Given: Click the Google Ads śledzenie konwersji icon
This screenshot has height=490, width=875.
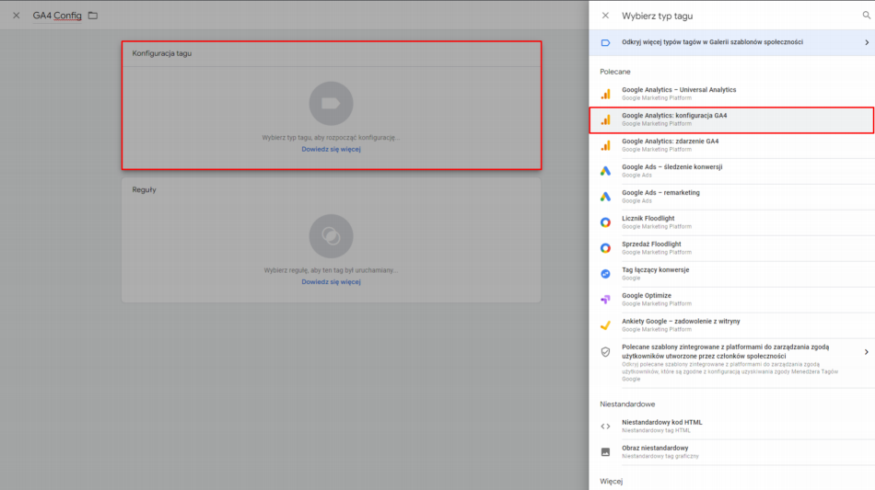Looking at the screenshot, I should coord(605,171).
